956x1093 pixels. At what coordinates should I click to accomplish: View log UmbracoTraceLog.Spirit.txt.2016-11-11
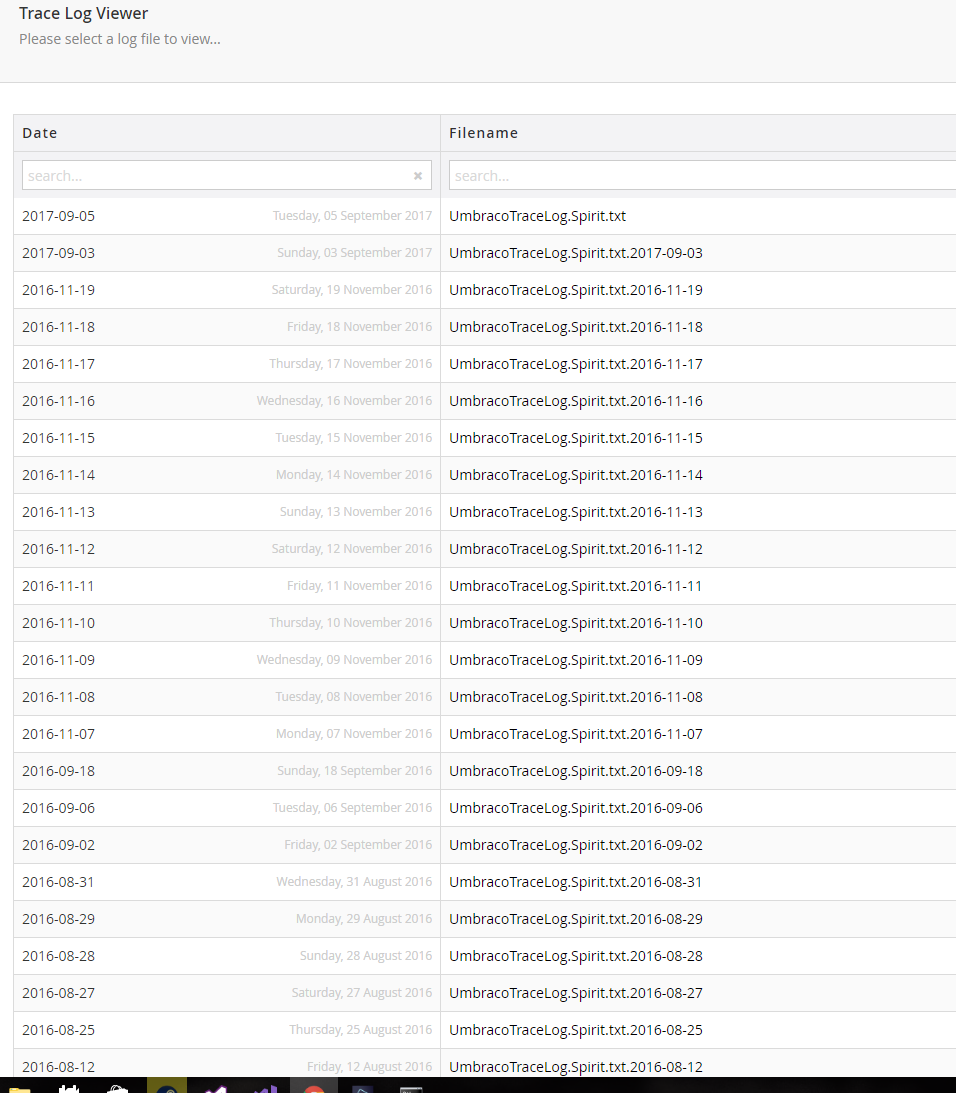(x=576, y=586)
